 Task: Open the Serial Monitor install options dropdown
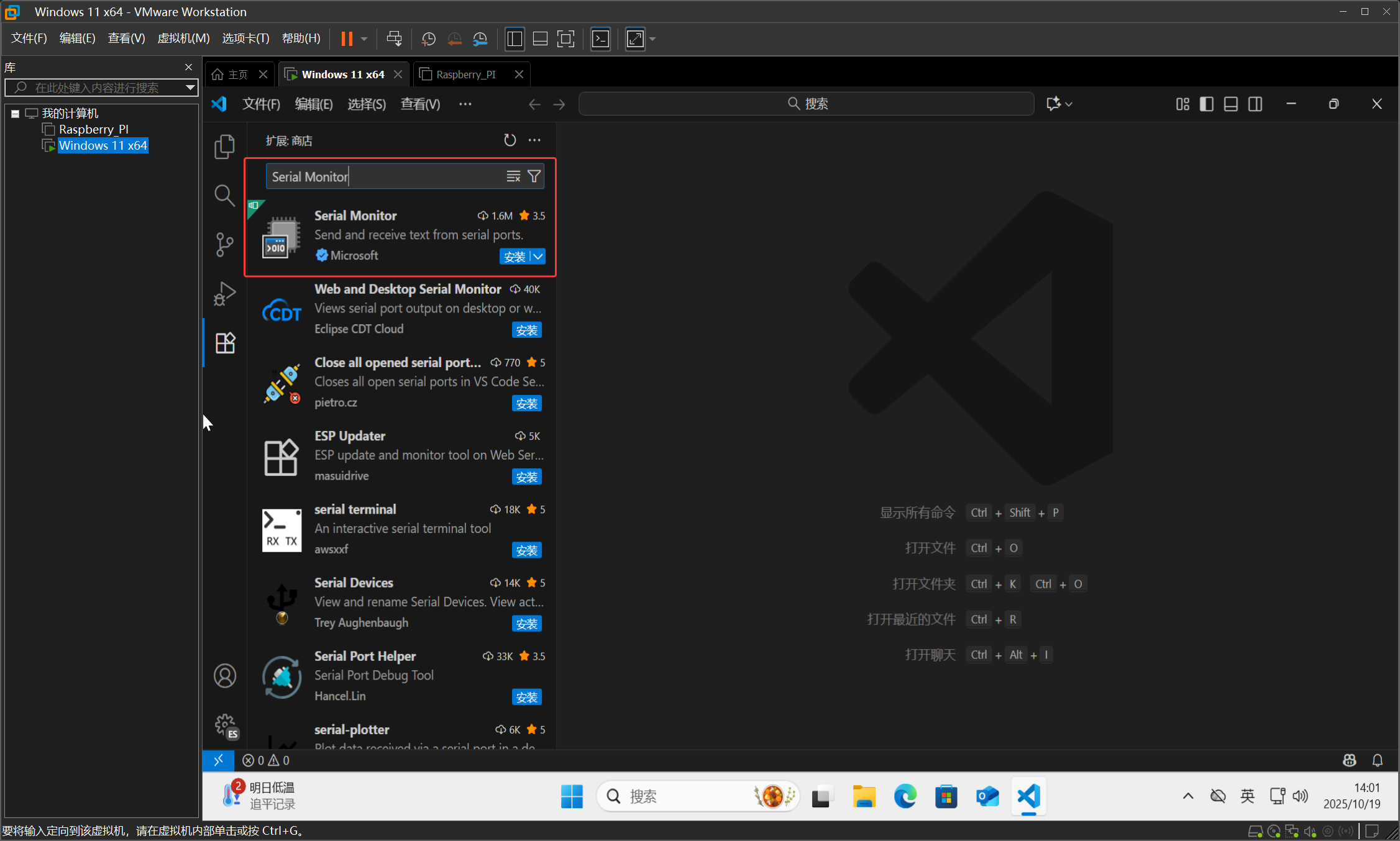(x=538, y=257)
